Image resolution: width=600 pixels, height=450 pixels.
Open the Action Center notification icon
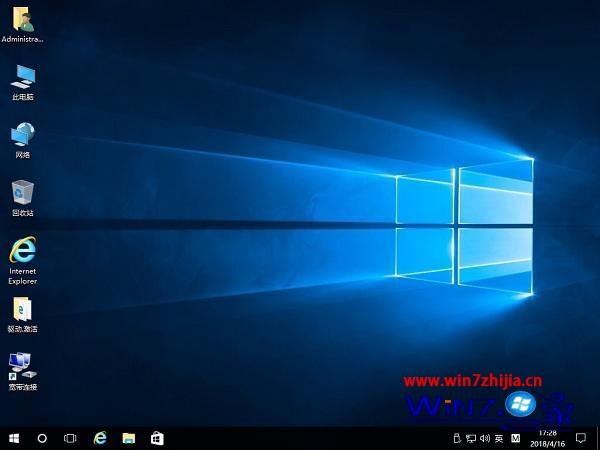pos(581,438)
